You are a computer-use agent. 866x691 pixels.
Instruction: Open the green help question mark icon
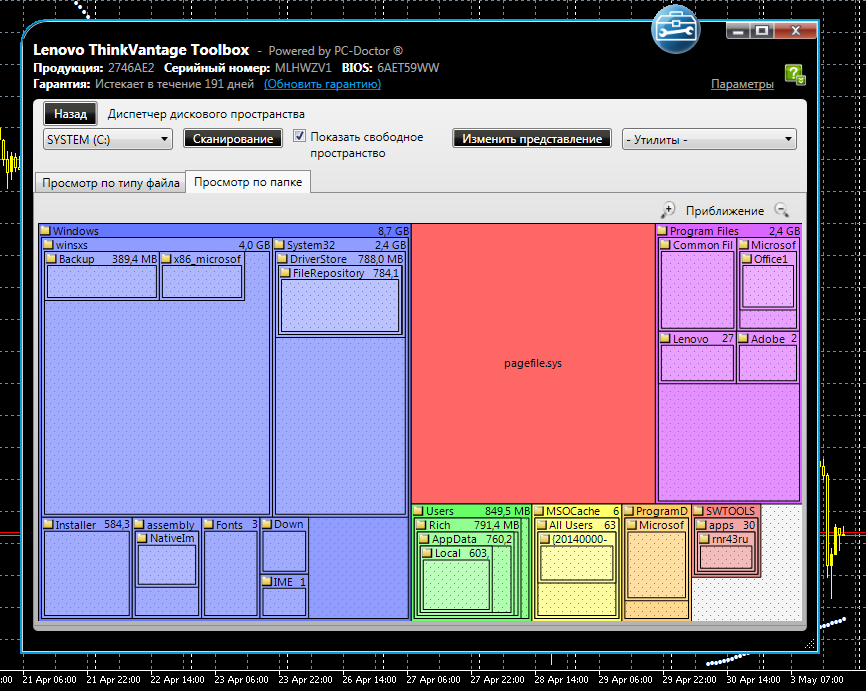[795, 75]
